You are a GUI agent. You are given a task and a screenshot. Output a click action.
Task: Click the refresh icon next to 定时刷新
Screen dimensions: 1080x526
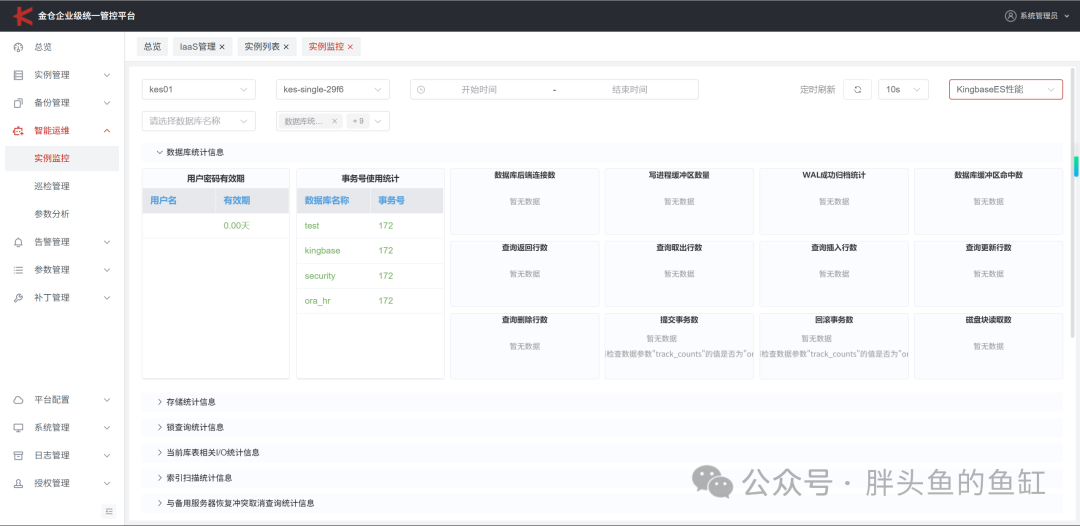click(x=858, y=90)
